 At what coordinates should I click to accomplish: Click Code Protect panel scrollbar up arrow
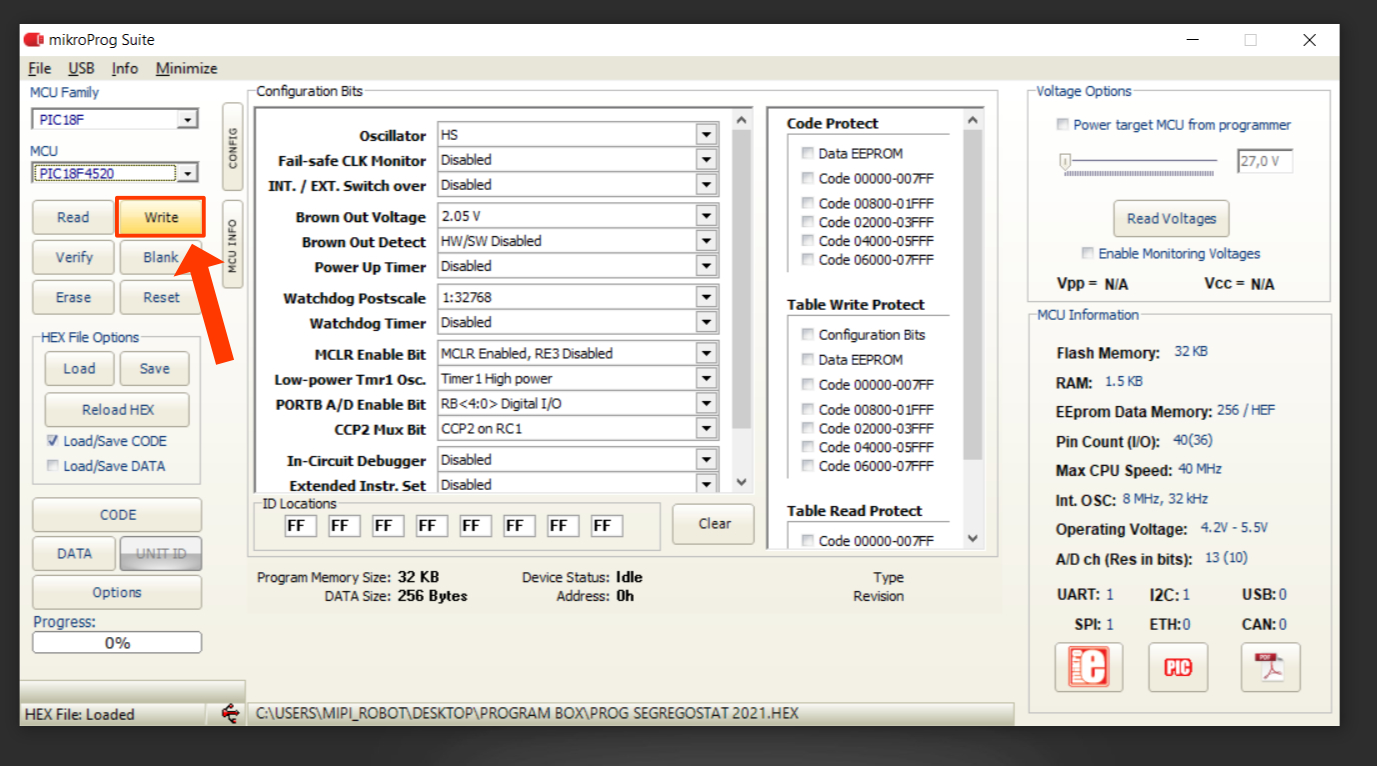[x=974, y=119]
